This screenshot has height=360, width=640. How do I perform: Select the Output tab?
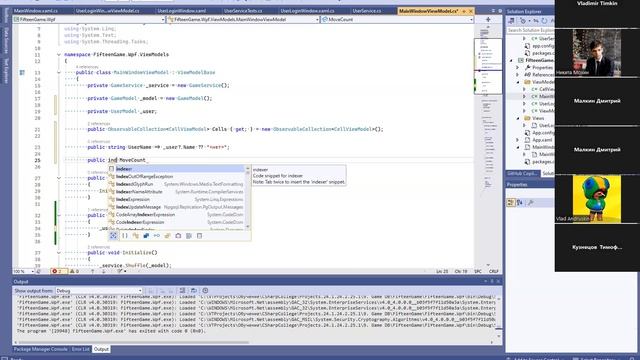101,349
